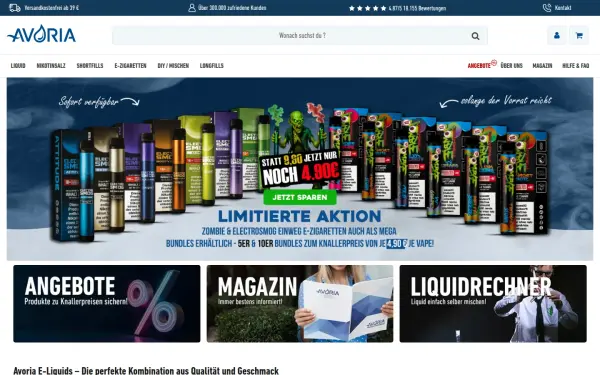Click 'solange der Vorrat reicht' banner text

[x=506, y=101]
